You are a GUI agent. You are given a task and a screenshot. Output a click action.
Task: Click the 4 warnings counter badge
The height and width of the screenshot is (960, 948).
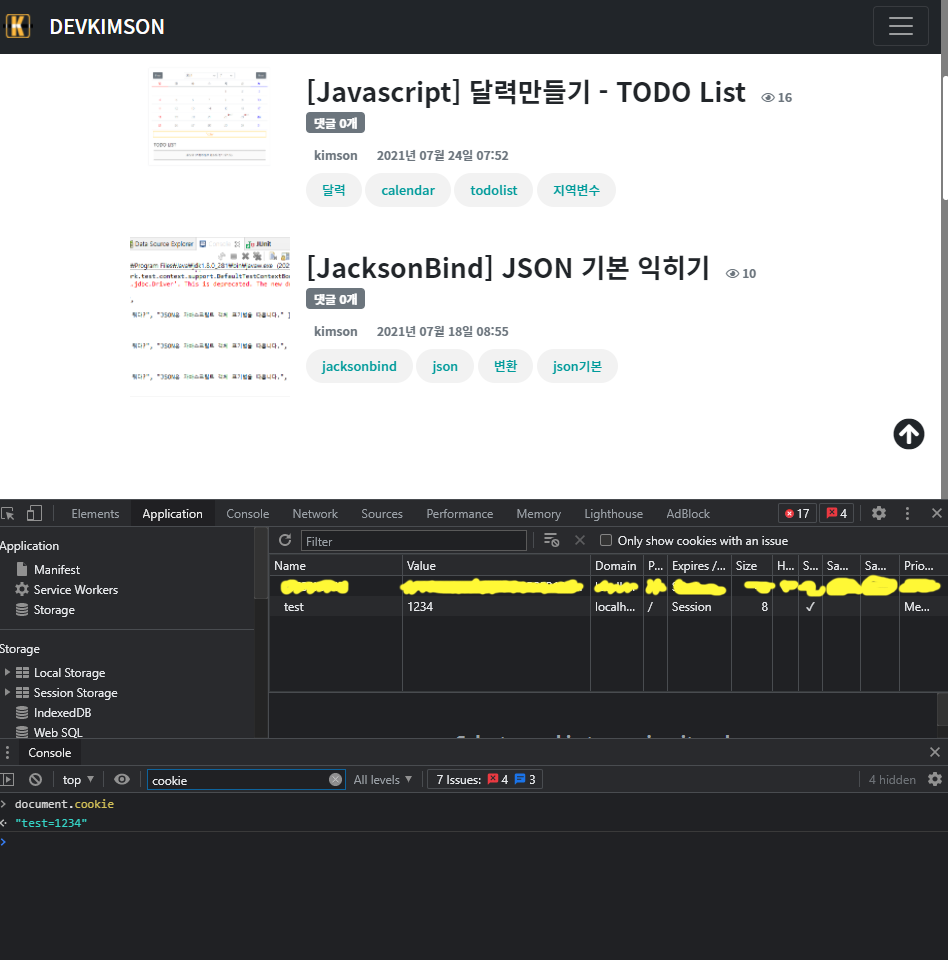837,513
